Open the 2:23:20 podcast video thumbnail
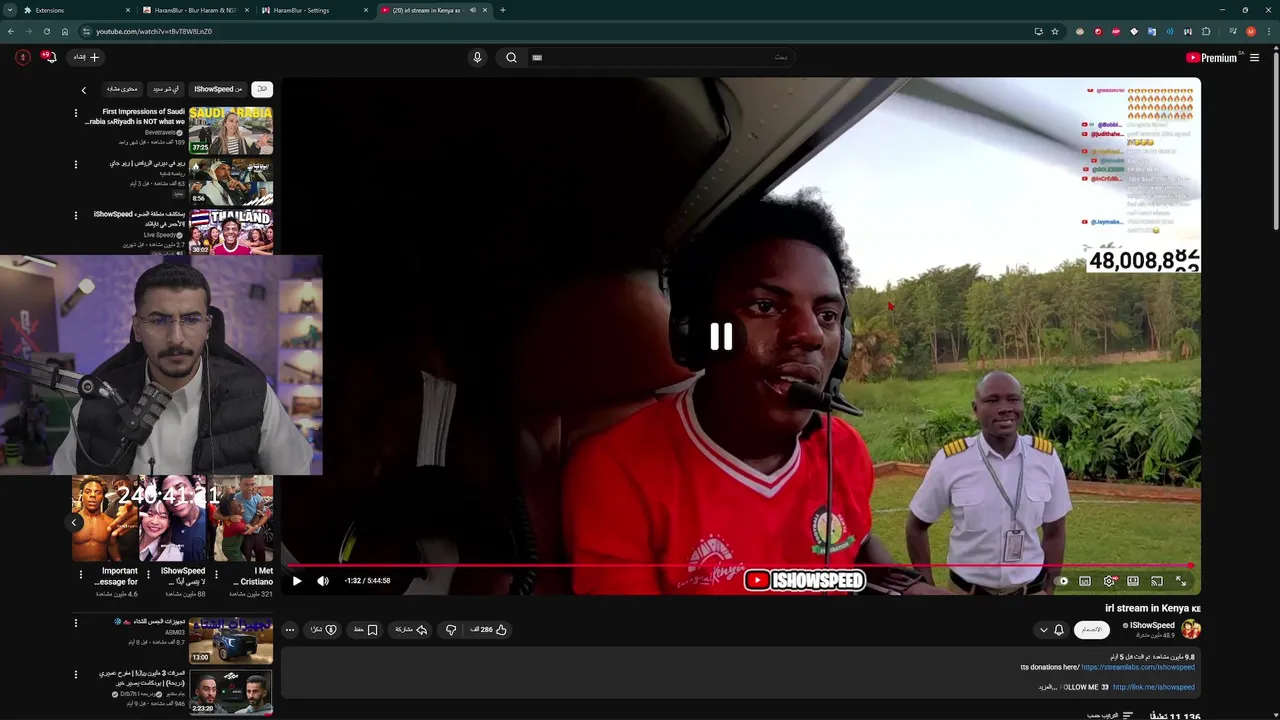Screen dimensions: 1280x720 [x=231, y=691]
